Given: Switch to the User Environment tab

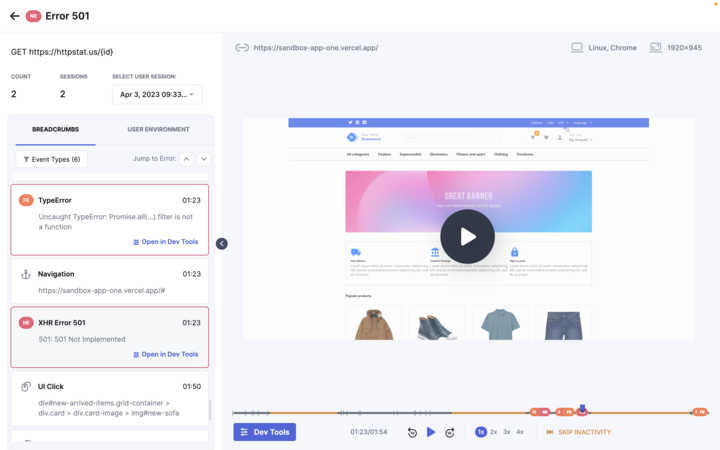Looking at the screenshot, I should pyautogui.click(x=158, y=129).
